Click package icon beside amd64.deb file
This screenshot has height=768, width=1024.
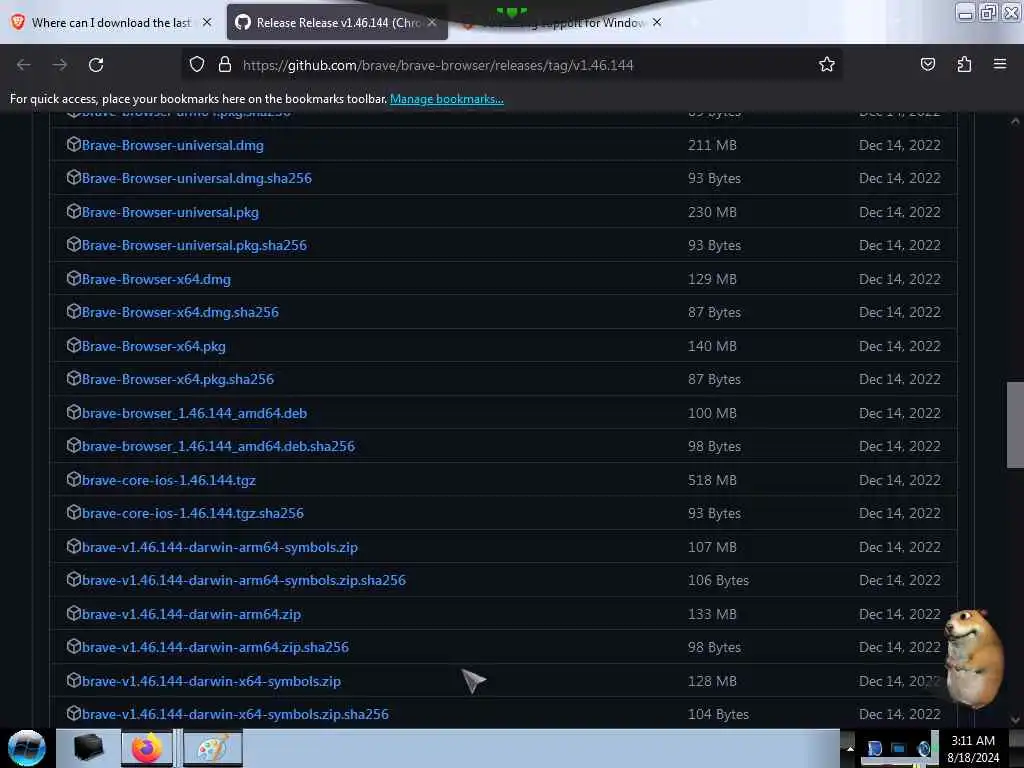click(x=74, y=412)
